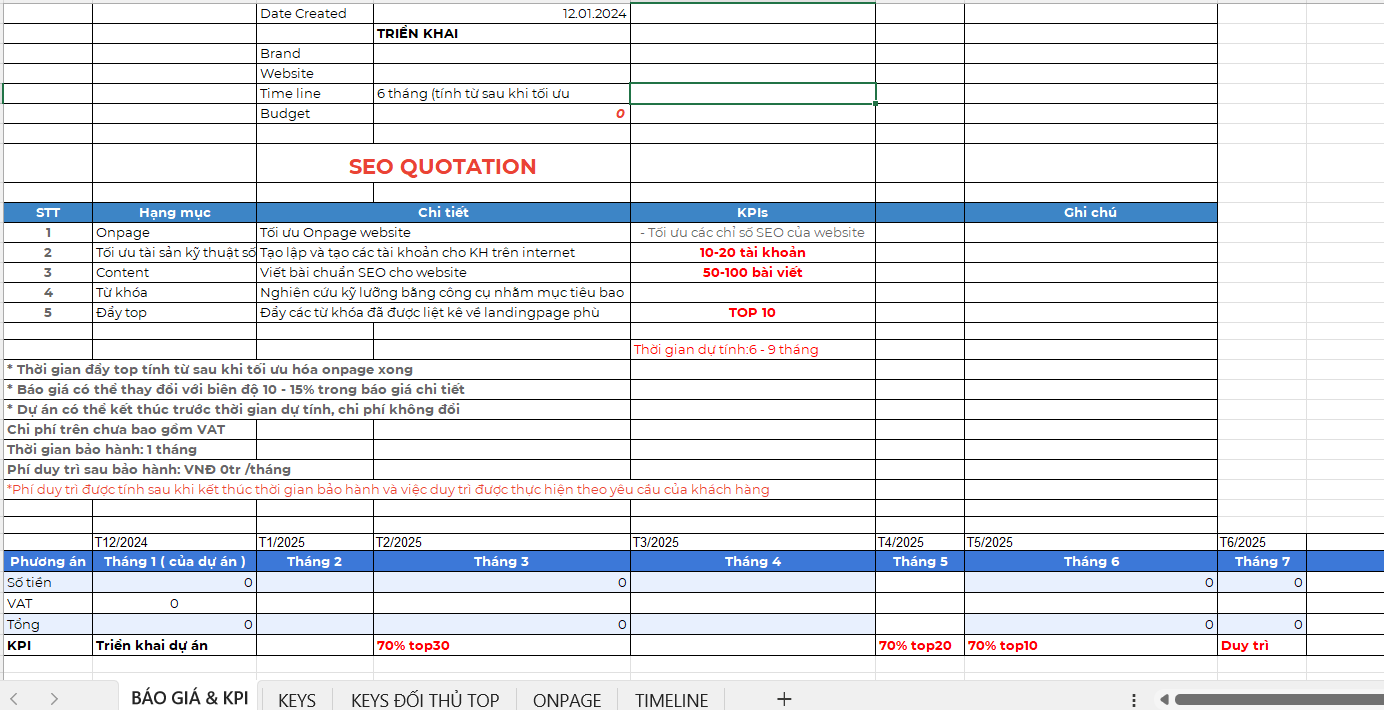Screen dimensions: 1384x710
Task: Select the SEO QUOTATION title cell
Action: click(x=443, y=167)
